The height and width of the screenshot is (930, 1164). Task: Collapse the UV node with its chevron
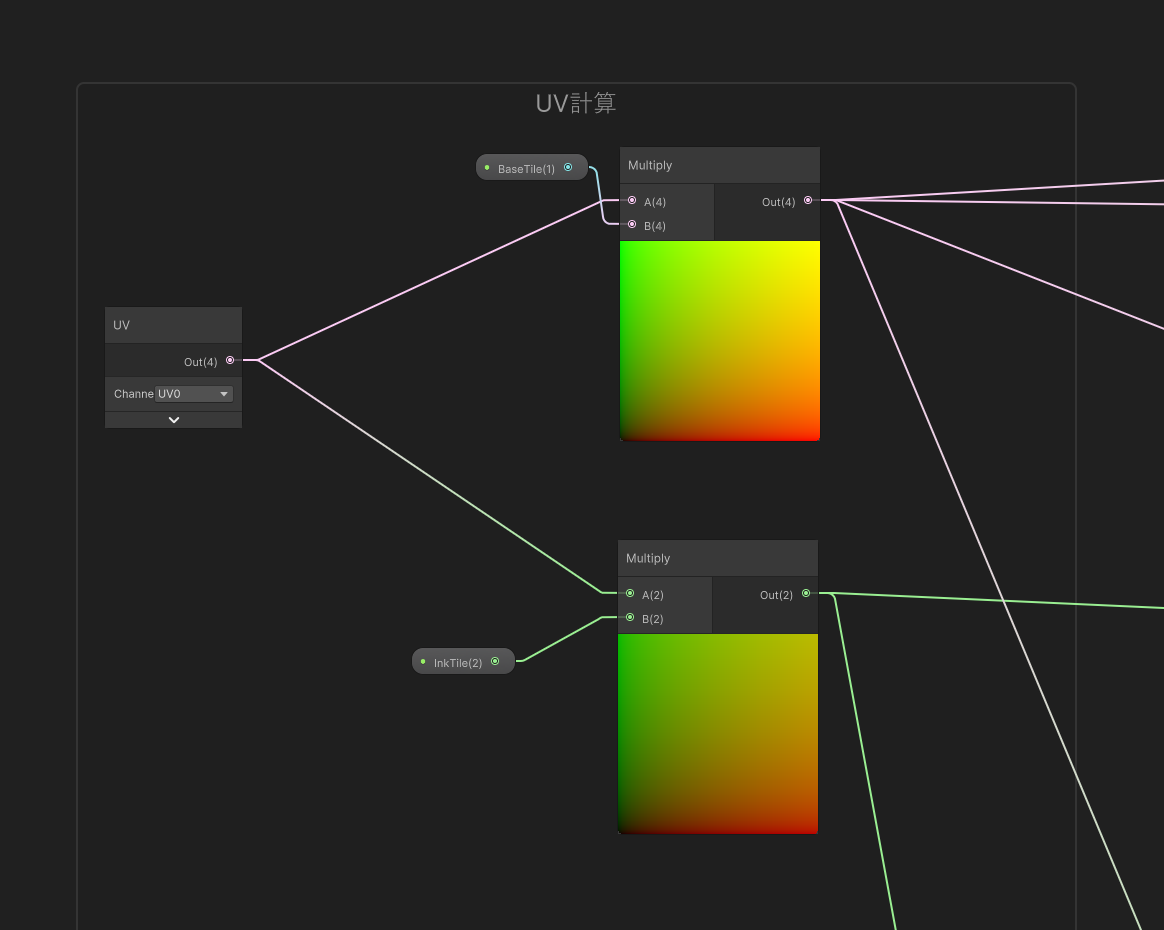[x=174, y=420]
